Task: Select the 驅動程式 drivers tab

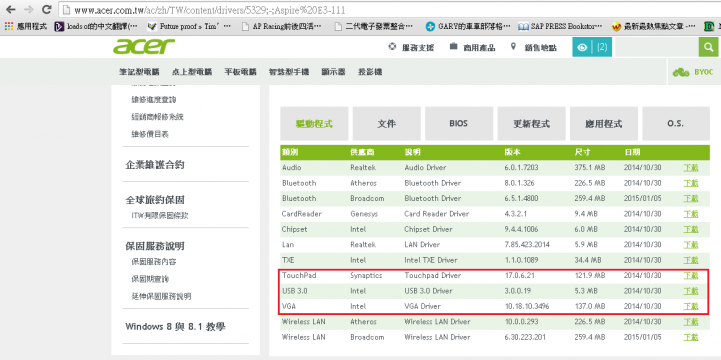Action: click(x=314, y=123)
